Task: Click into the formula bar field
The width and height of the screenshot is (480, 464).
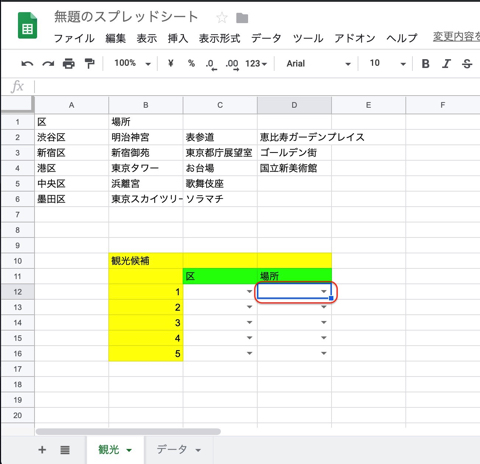Action: tap(257, 87)
